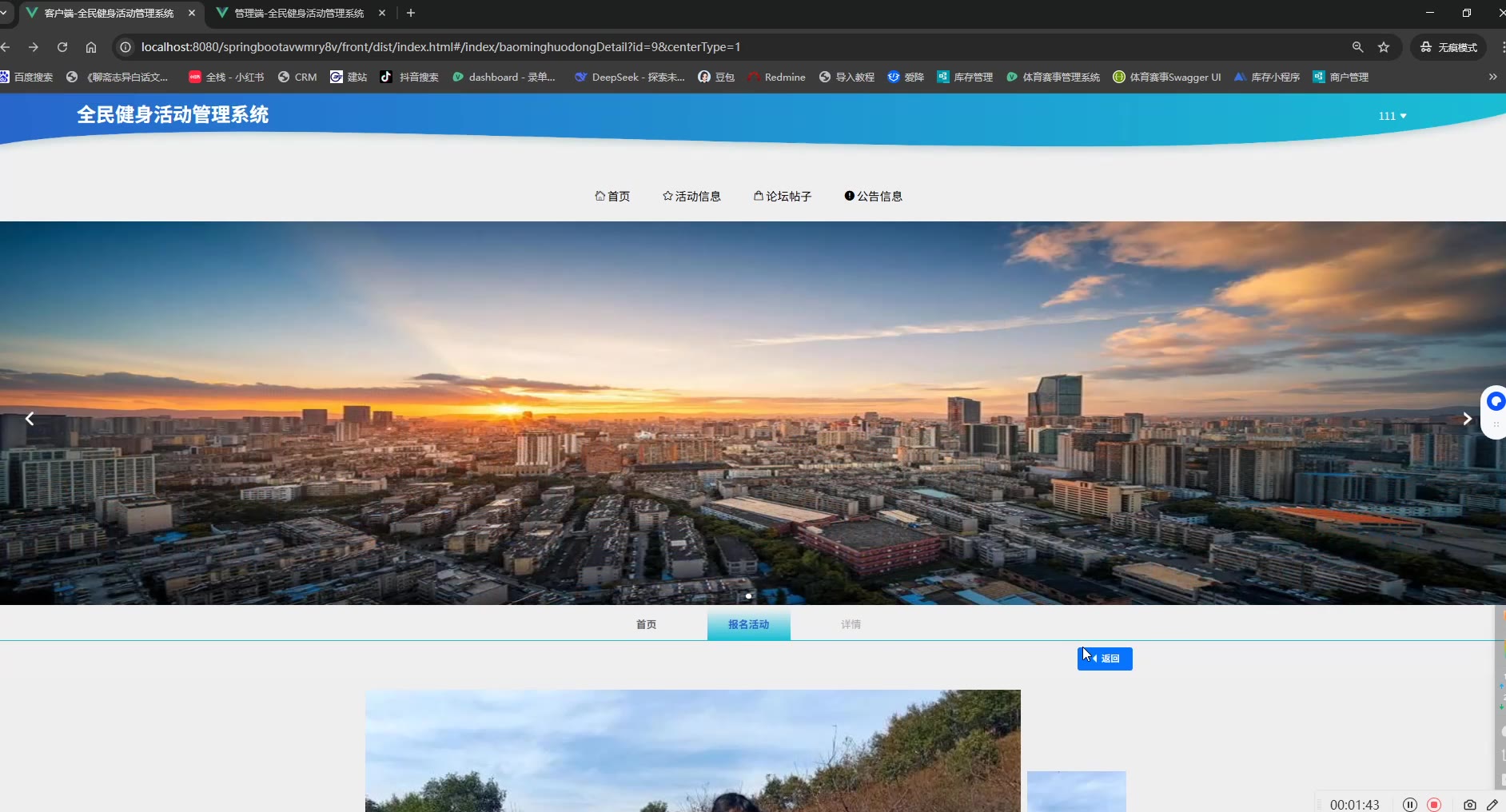Click the 00:01:43 recording timer
Screen dimensions: 1506x812
click(x=1355, y=805)
